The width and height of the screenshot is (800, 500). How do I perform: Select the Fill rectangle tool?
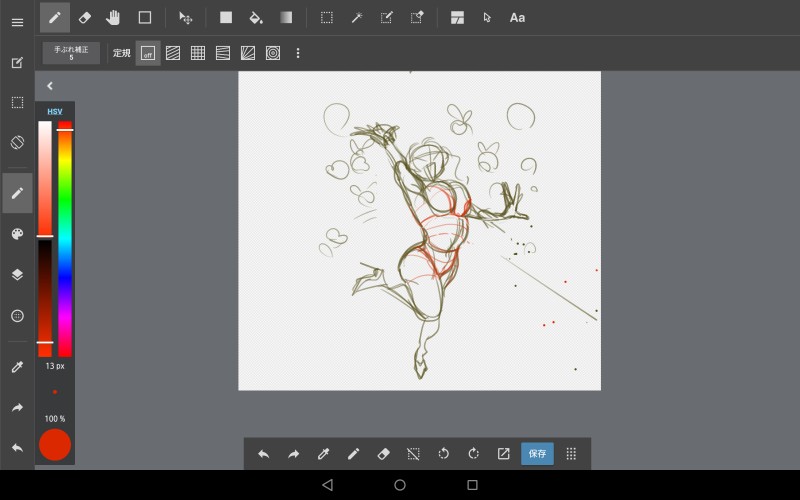226,17
